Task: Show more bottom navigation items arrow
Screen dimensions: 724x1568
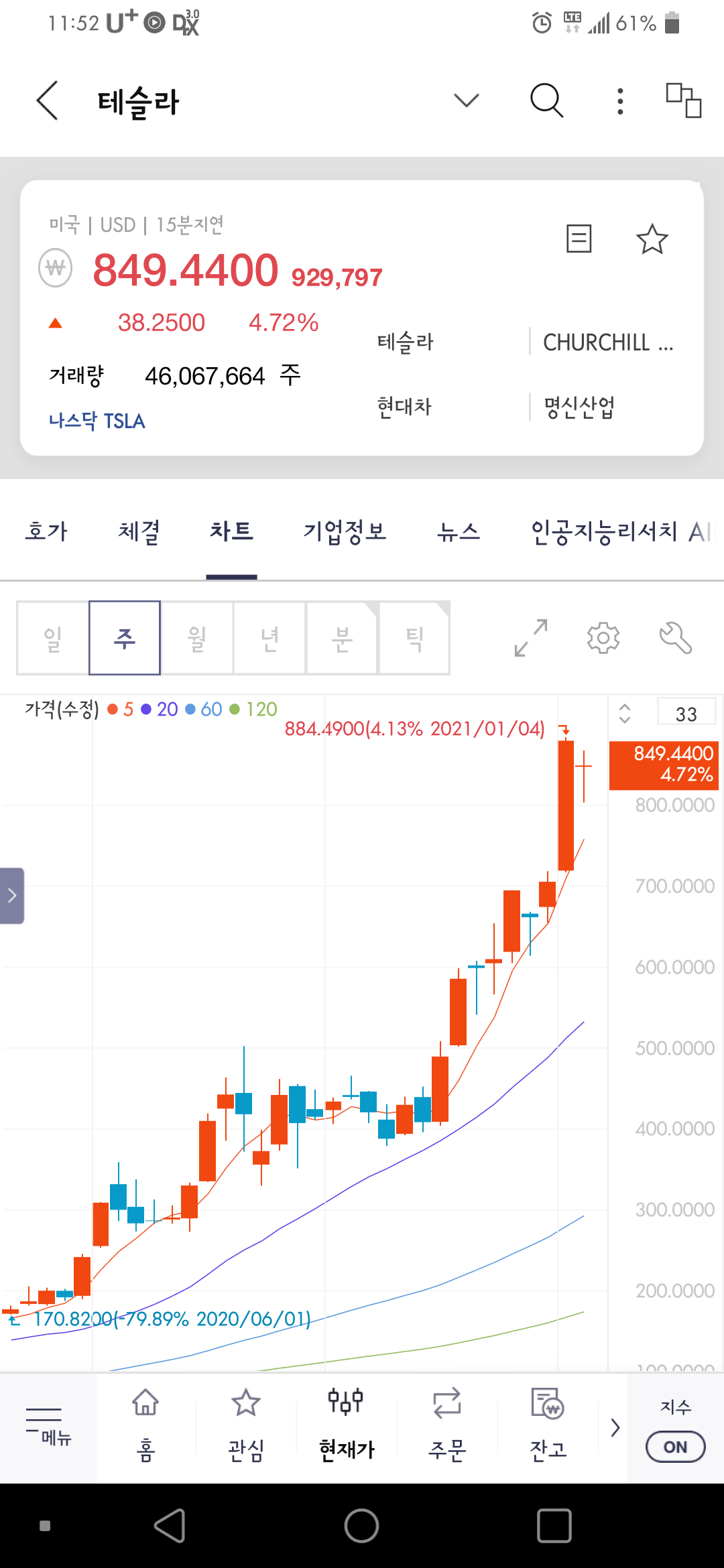Action: (x=615, y=1427)
